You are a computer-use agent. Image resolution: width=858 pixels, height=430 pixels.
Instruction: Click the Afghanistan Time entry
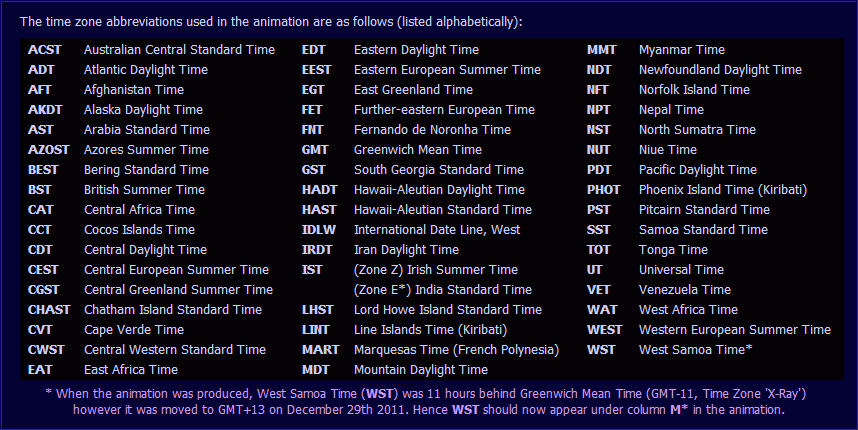coord(134,90)
